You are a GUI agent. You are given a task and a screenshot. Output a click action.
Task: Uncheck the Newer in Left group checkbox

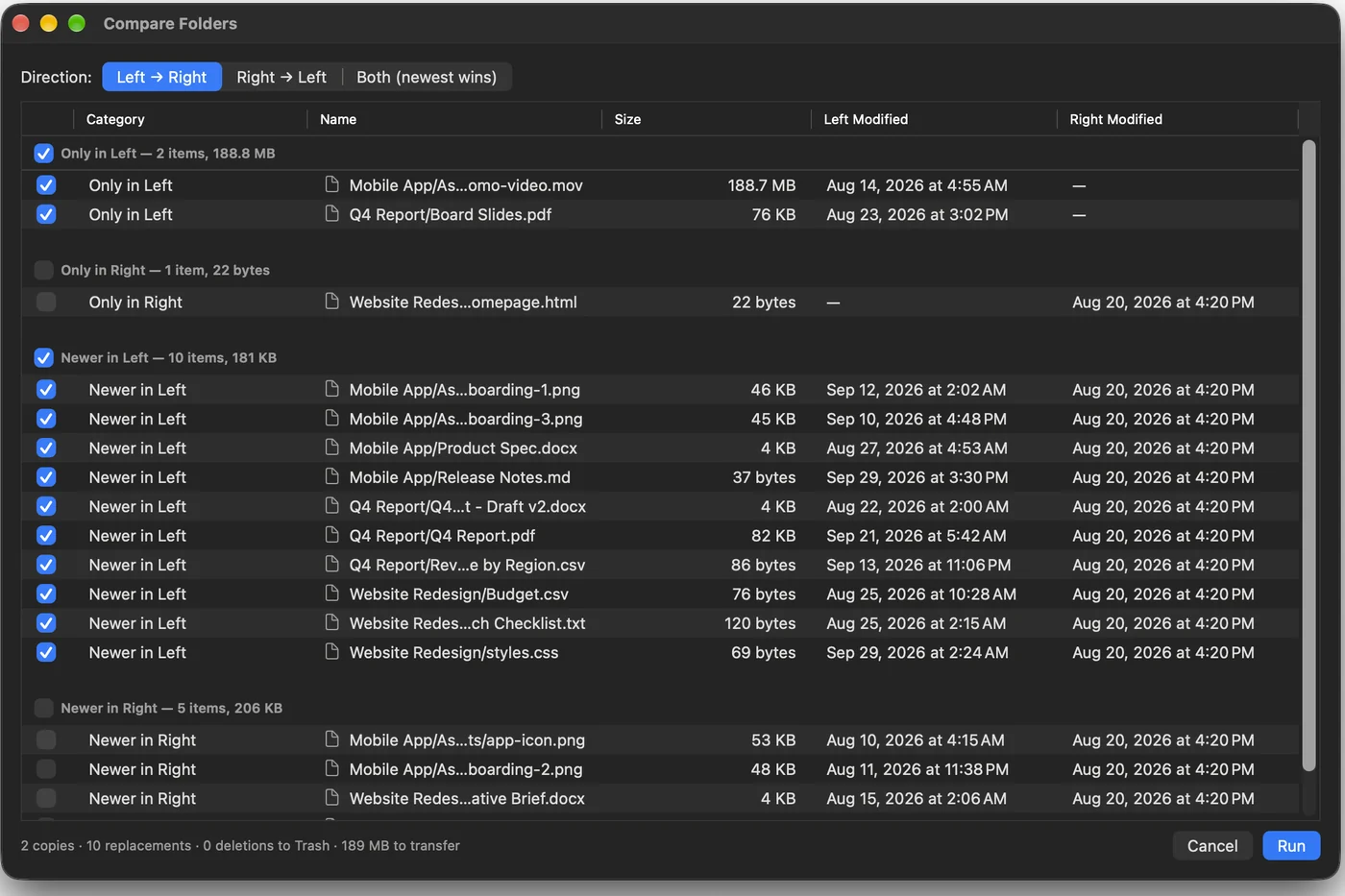tap(43, 358)
